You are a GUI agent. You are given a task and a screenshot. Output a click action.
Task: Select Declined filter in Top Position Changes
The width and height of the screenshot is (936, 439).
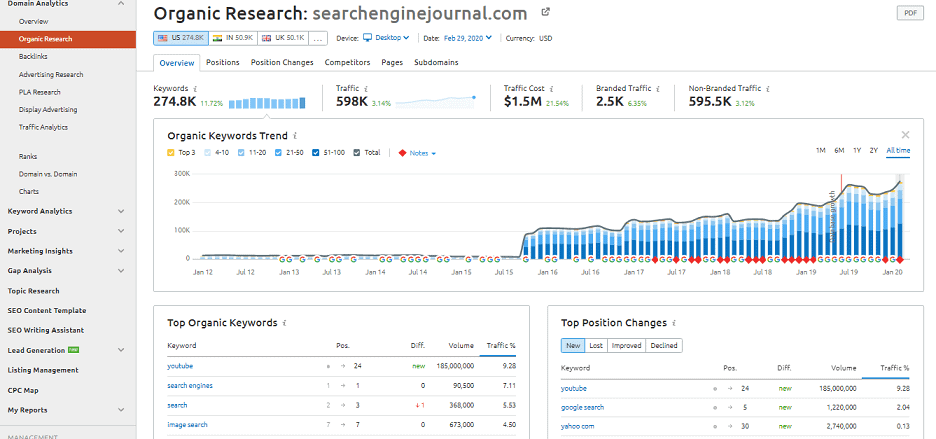(x=664, y=345)
